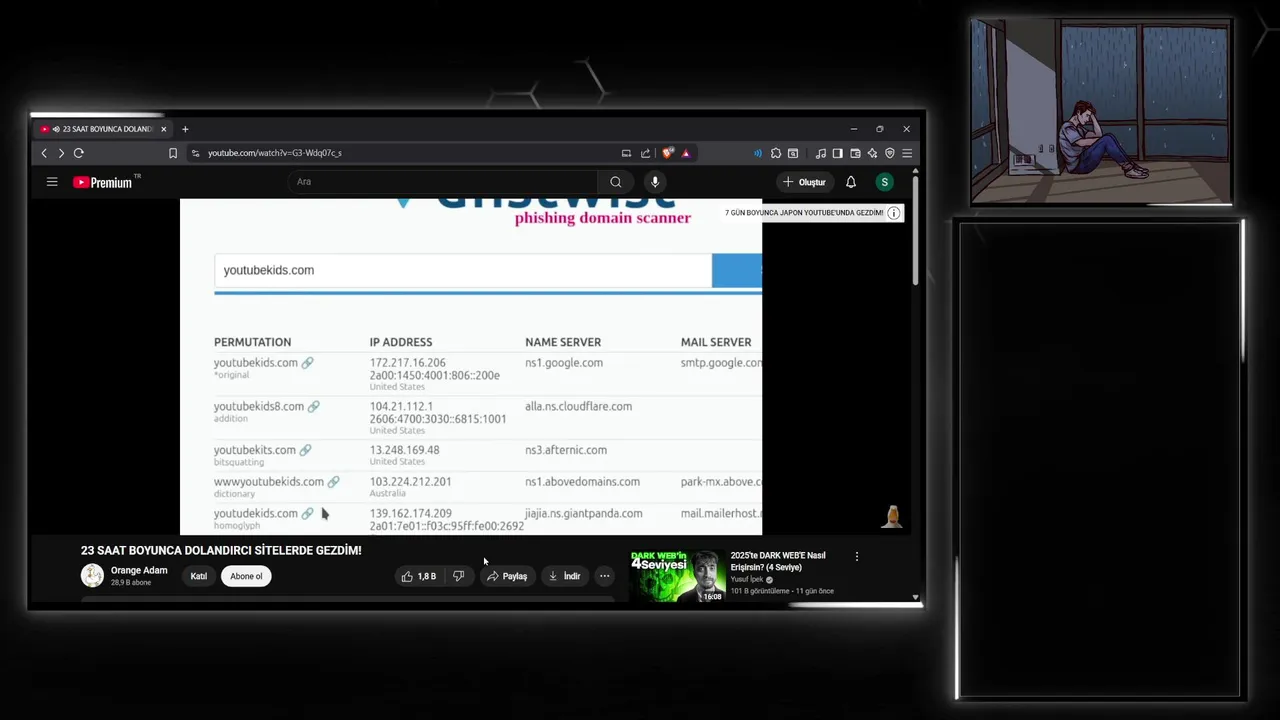Open the 'DARK WEB'in 4 Seviyesi' thumbnail

pyautogui.click(x=678, y=576)
